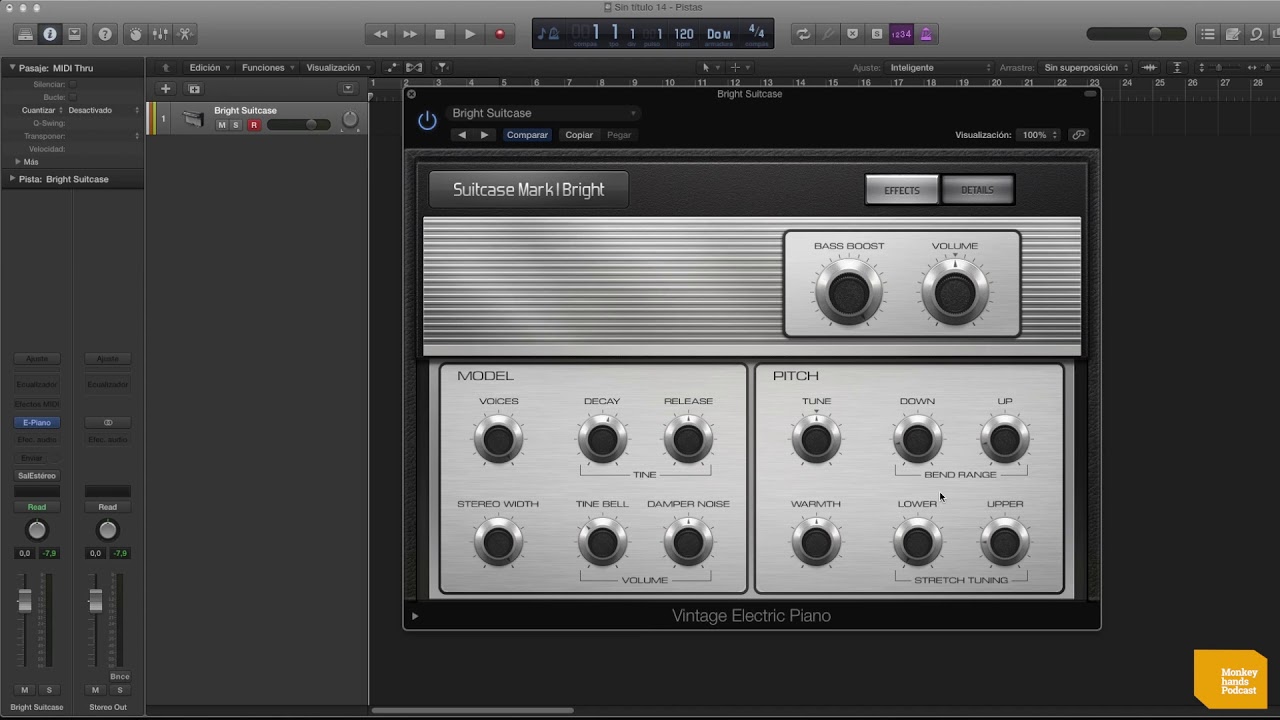Click the Comparar button
The image size is (1280, 720).
pyautogui.click(x=527, y=135)
